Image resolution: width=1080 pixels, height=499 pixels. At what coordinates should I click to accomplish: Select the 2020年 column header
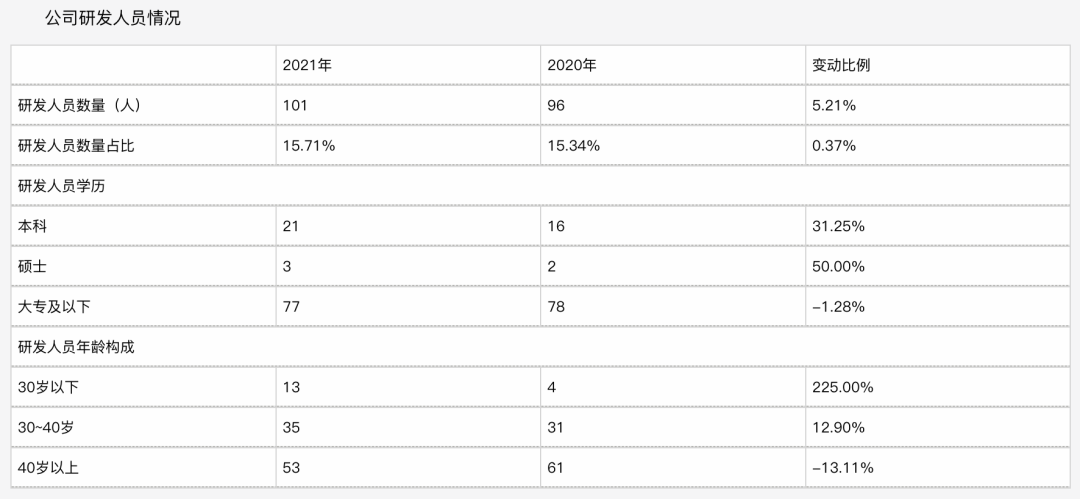click(x=572, y=65)
